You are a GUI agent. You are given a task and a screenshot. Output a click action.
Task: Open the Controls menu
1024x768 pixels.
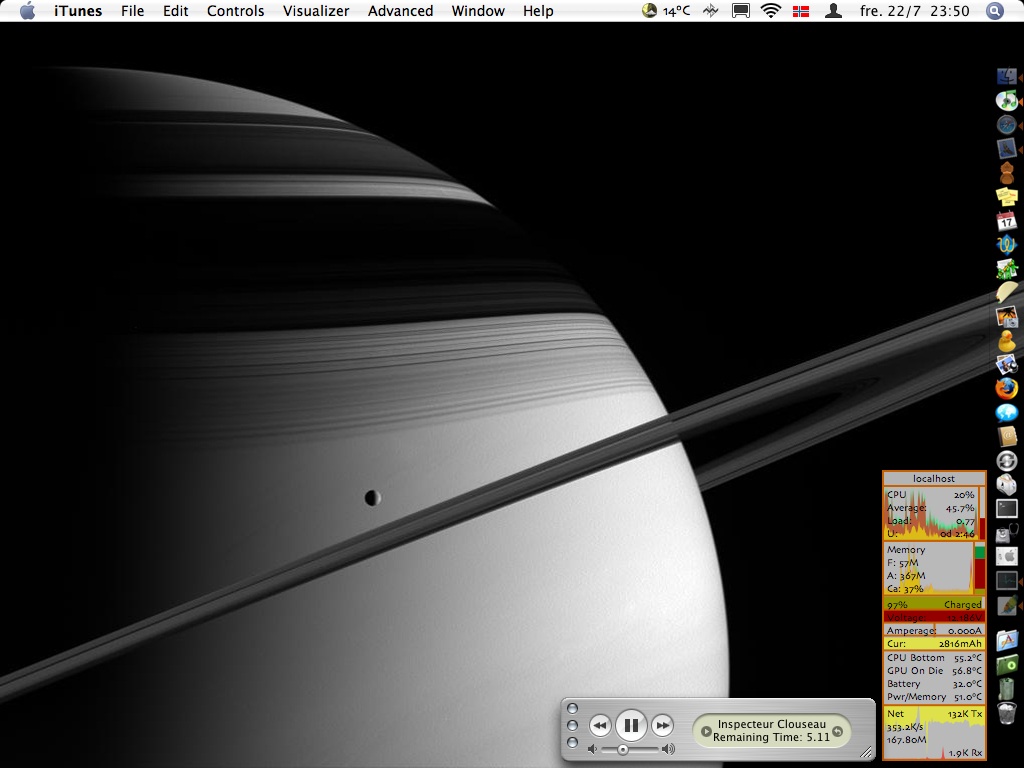pos(235,11)
